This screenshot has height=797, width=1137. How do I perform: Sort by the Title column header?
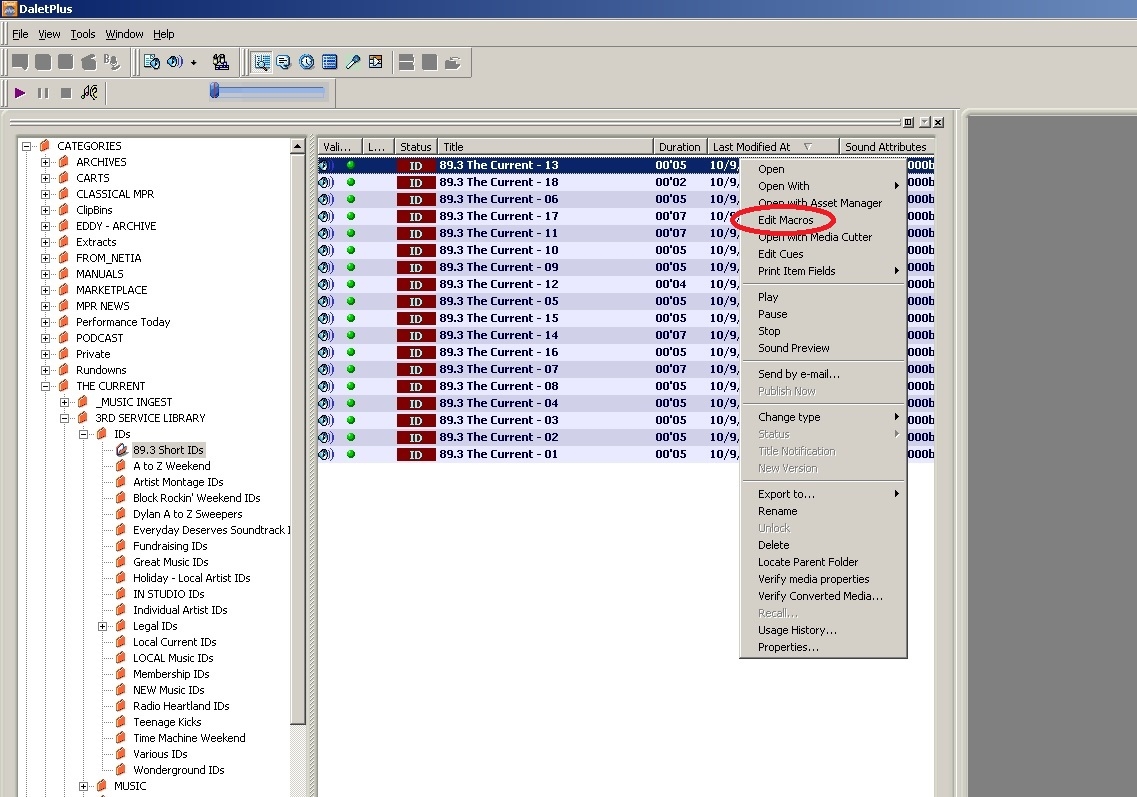pyautogui.click(x=545, y=146)
